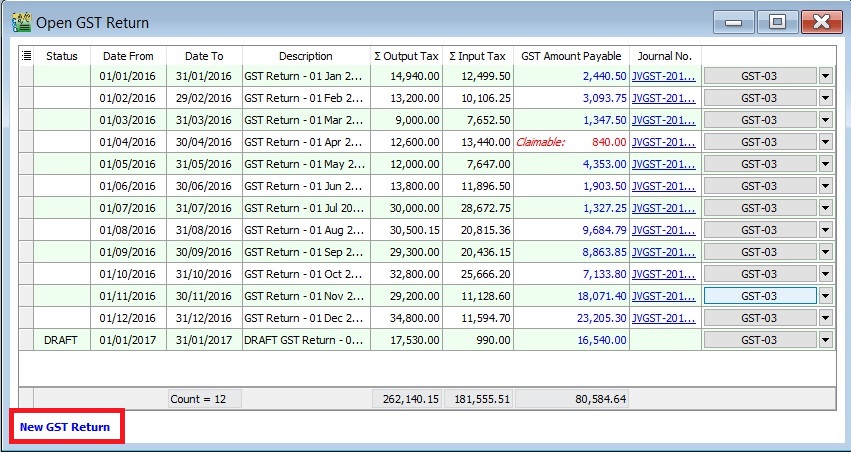Select the 01/08/2016 date from cell
This screenshot has height=452, width=851.
coord(128,230)
